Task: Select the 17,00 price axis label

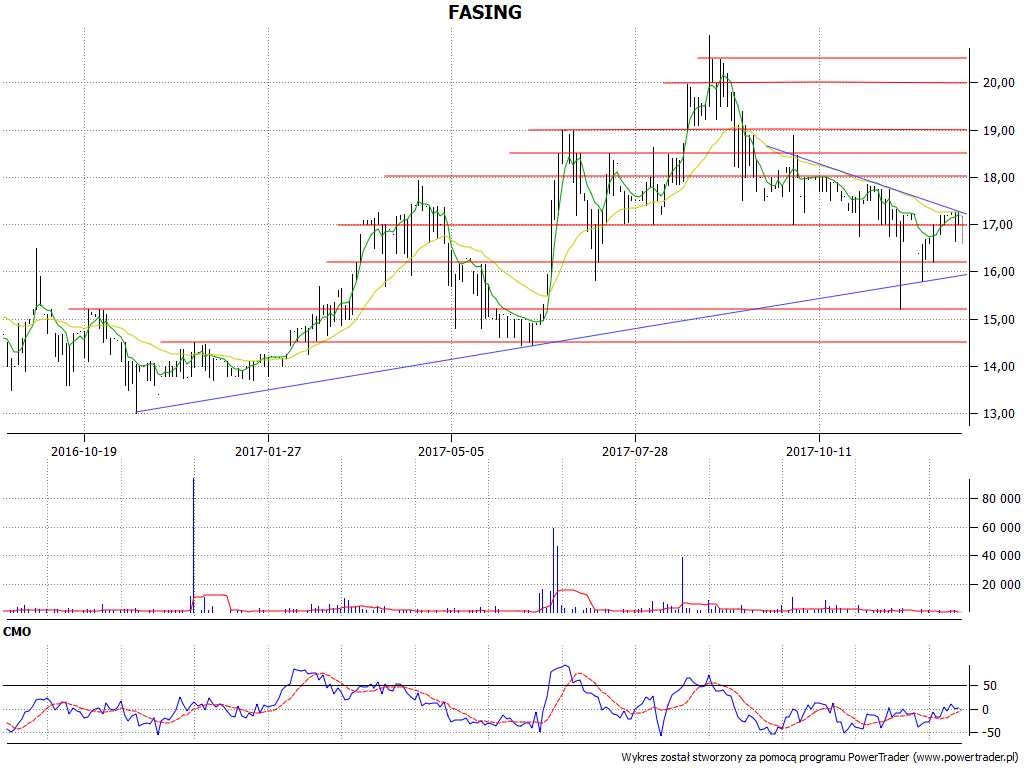Action: (999, 225)
